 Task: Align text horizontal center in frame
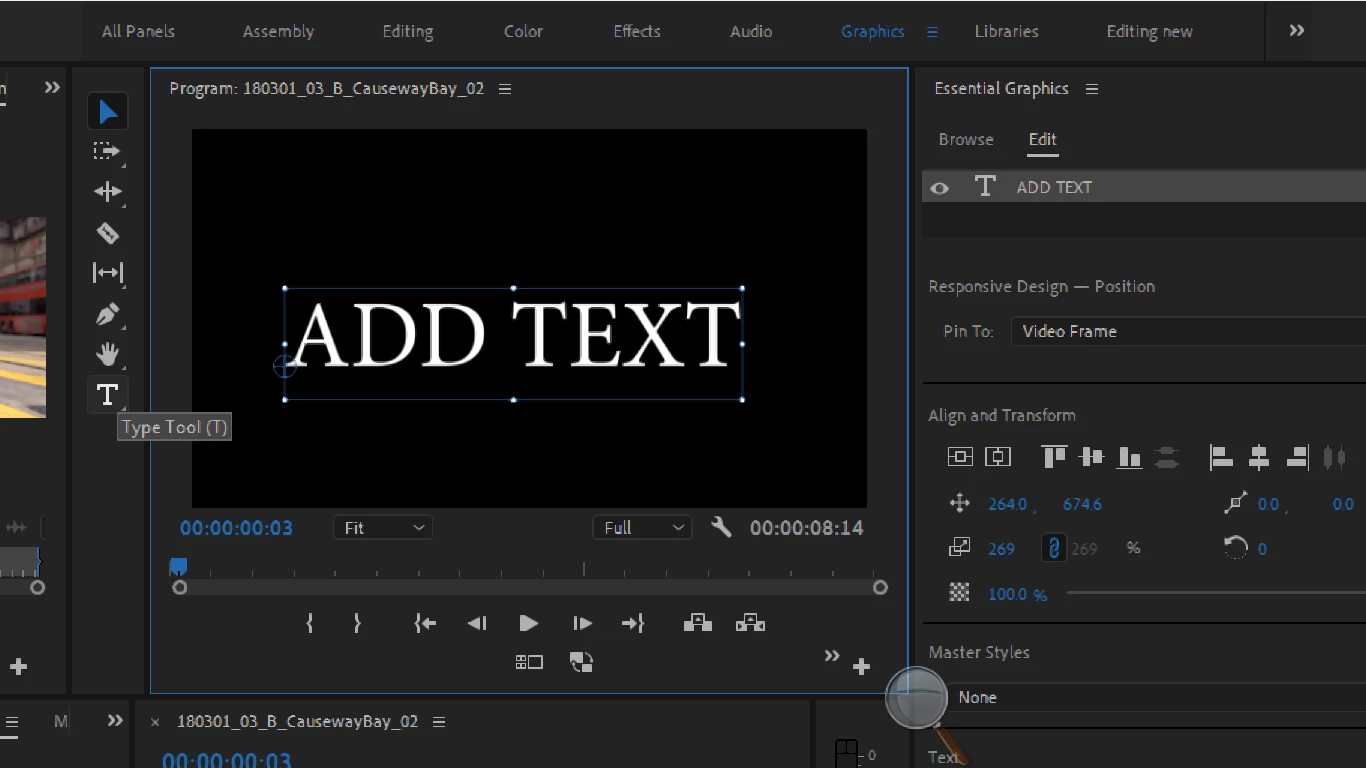coord(998,457)
